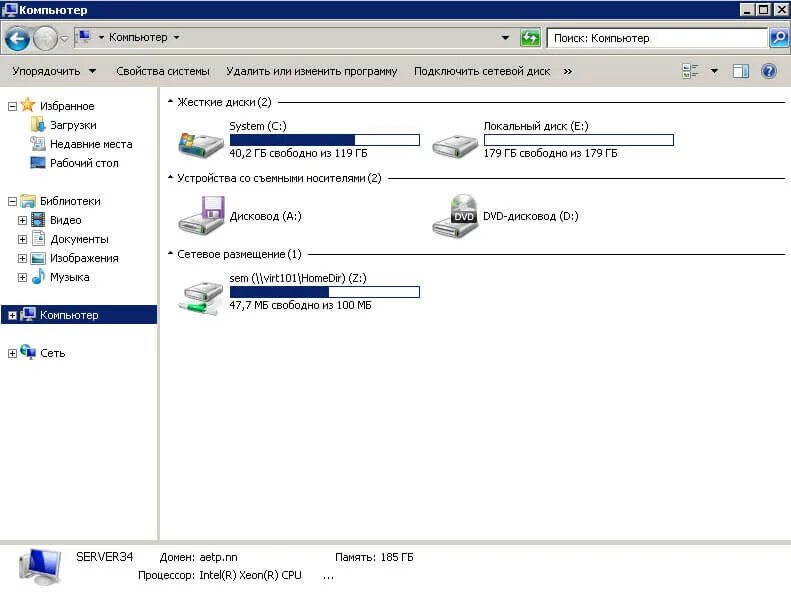Click the sem (Z:) usage bar
The height and width of the screenshot is (592, 791).
point(324,292)
